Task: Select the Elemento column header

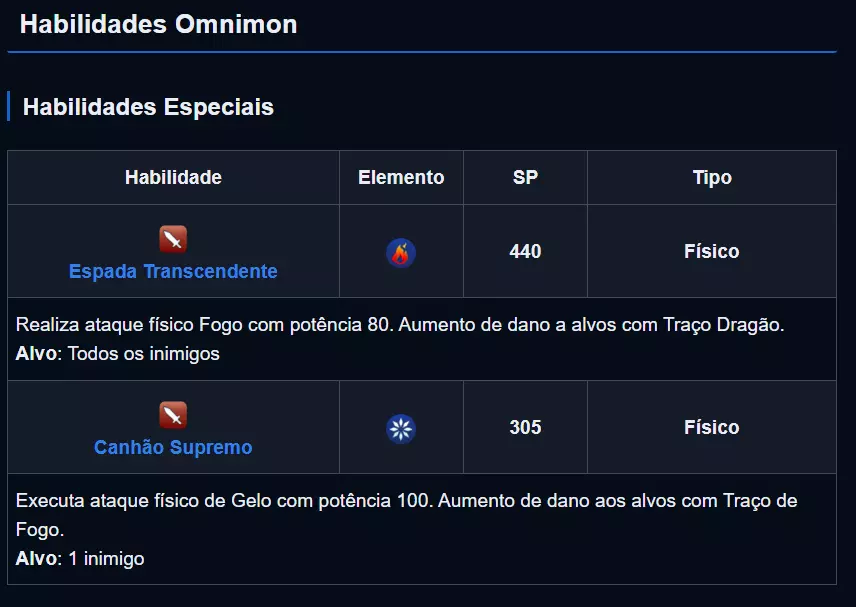Action: tap(401, 178)
